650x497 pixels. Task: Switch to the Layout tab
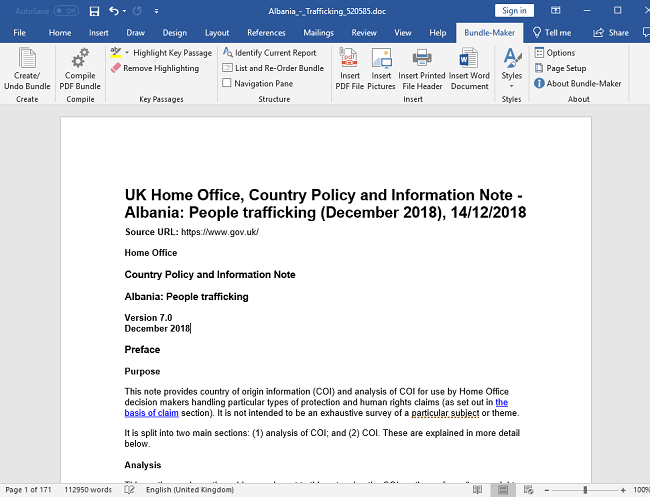click(217, 33)
